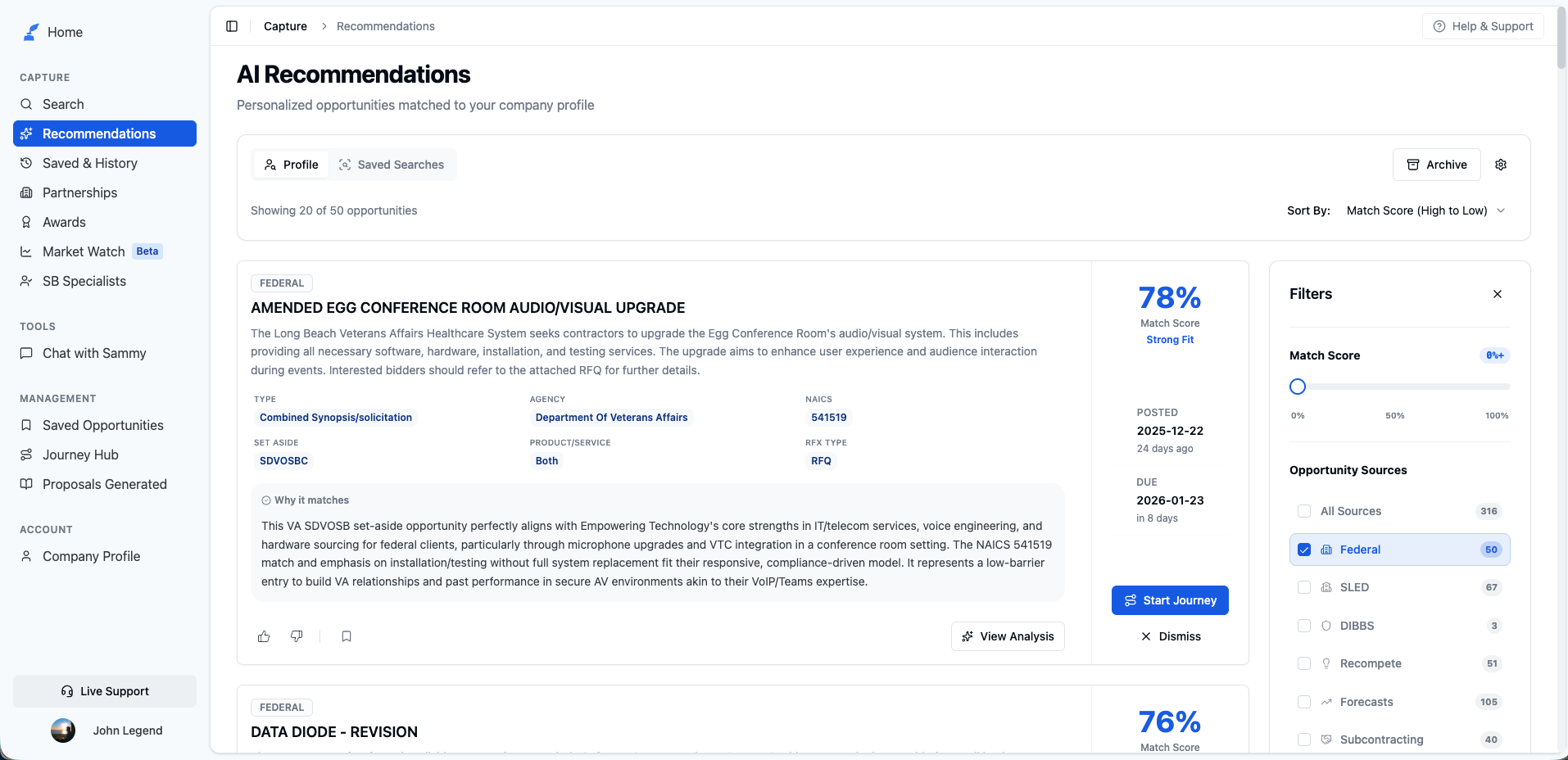Close the Filters panel
Viewport: 1568px width, 760px height.
click(x=1497, y=294)
